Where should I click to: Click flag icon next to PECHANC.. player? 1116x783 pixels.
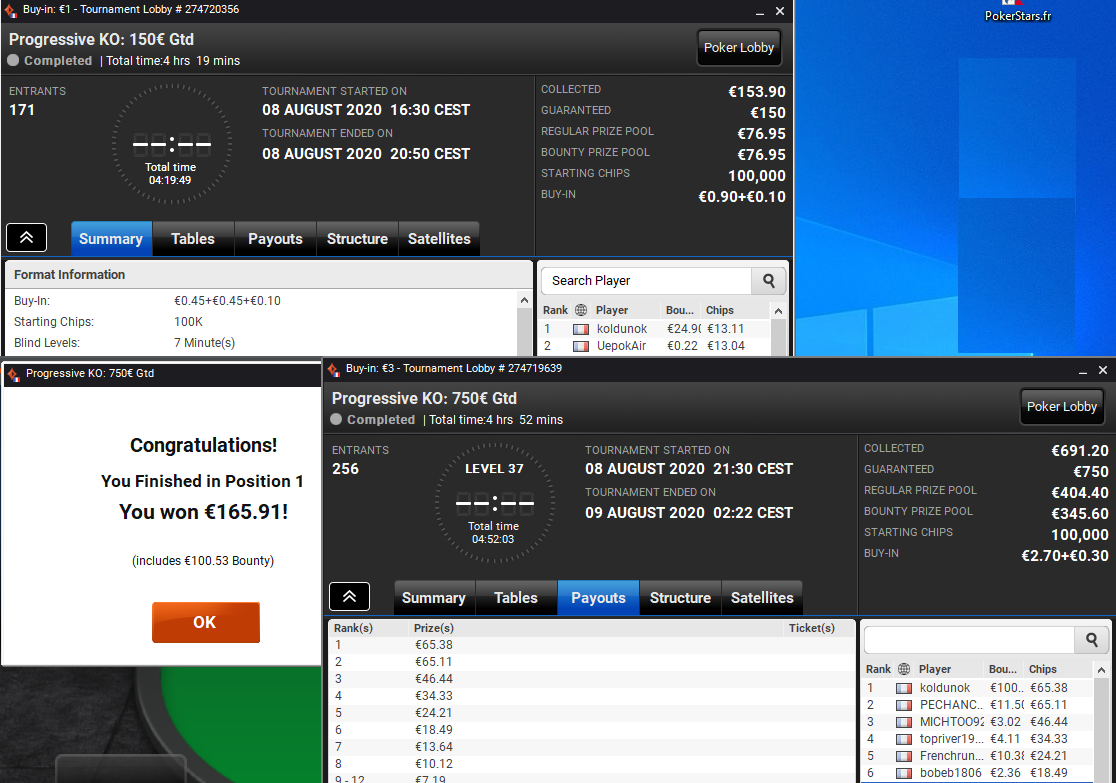pos(904,705)
